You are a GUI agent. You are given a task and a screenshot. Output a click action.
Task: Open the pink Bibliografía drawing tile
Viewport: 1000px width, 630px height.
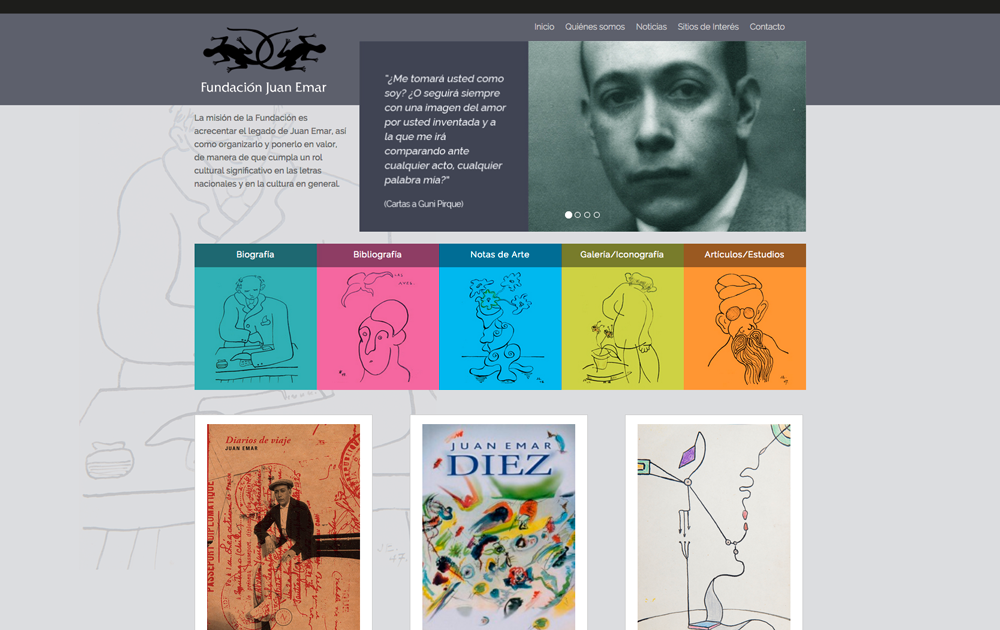click(378, 328)
